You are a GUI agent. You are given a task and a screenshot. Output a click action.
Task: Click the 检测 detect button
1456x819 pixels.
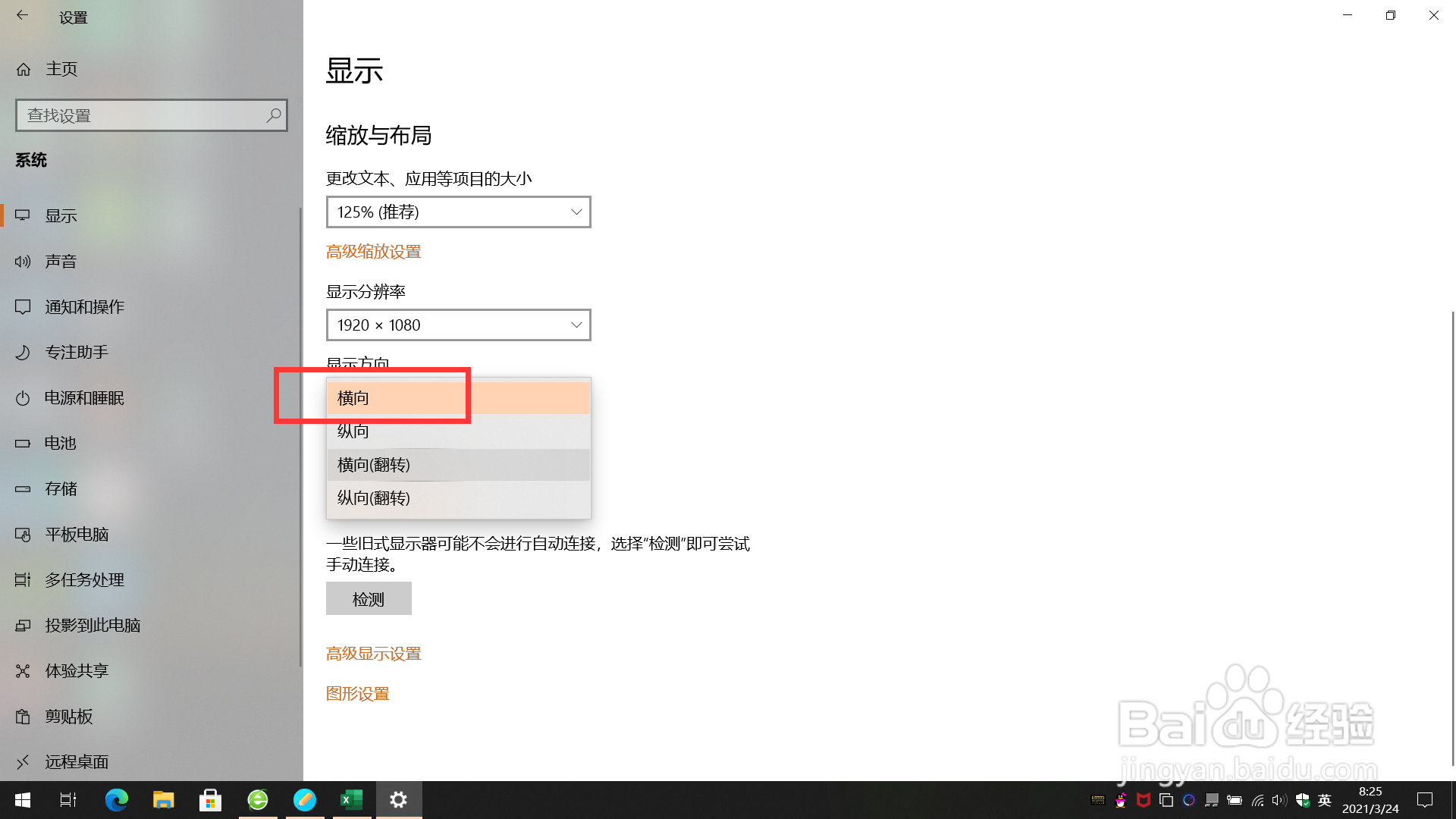point(369,598)
